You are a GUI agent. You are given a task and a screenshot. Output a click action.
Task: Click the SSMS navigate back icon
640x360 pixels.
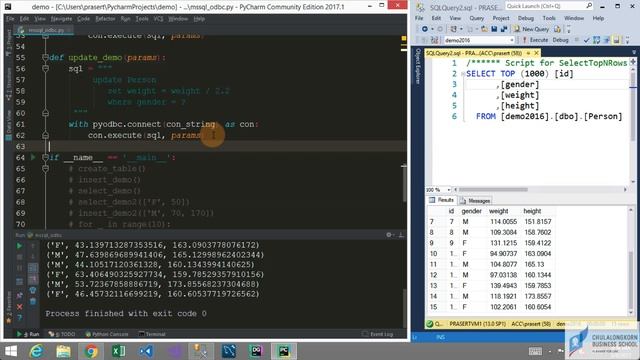pos(424,29)
